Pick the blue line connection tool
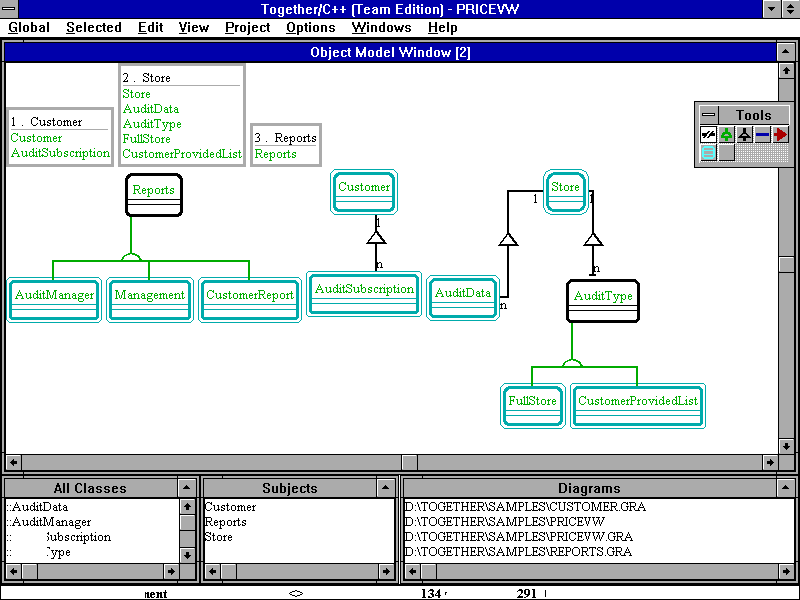 [x=762, y=134]
